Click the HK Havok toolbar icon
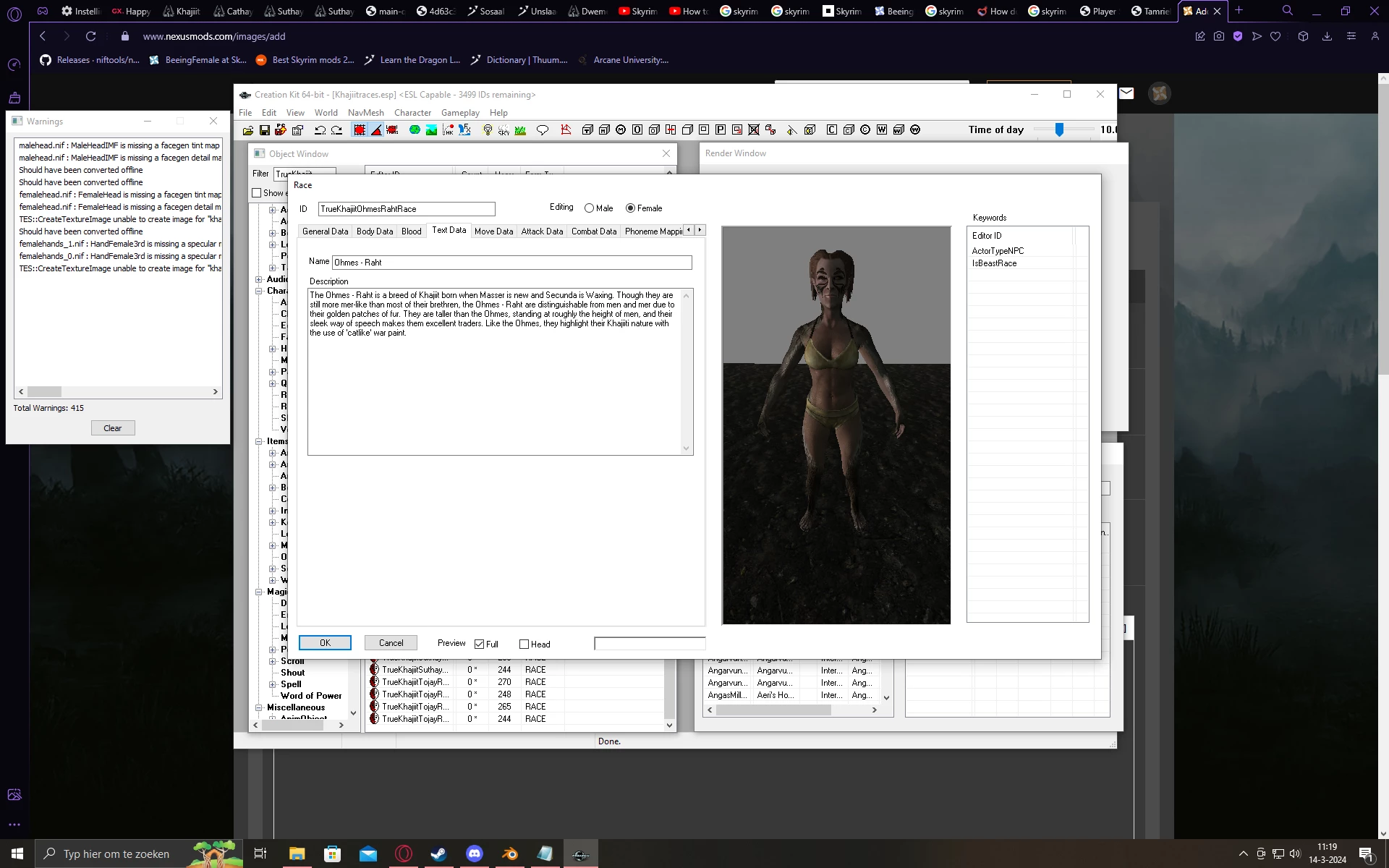 (448, 130)
